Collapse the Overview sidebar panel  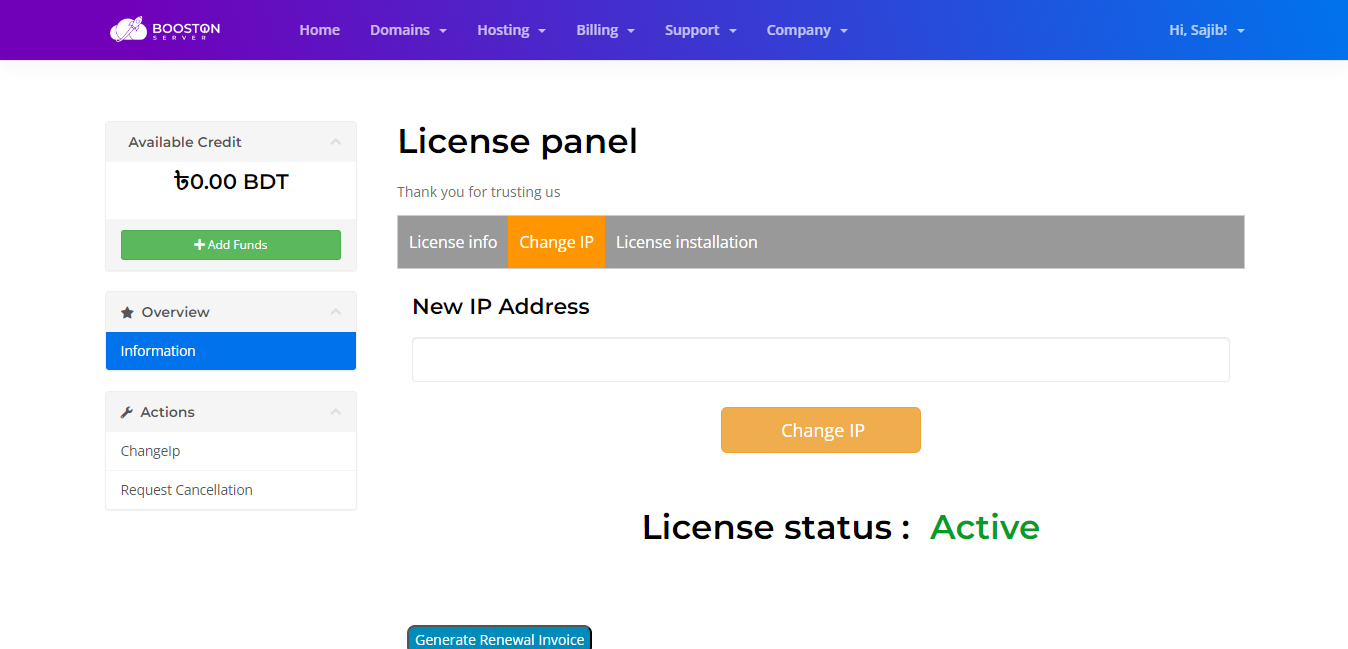[x=335, y=312]
